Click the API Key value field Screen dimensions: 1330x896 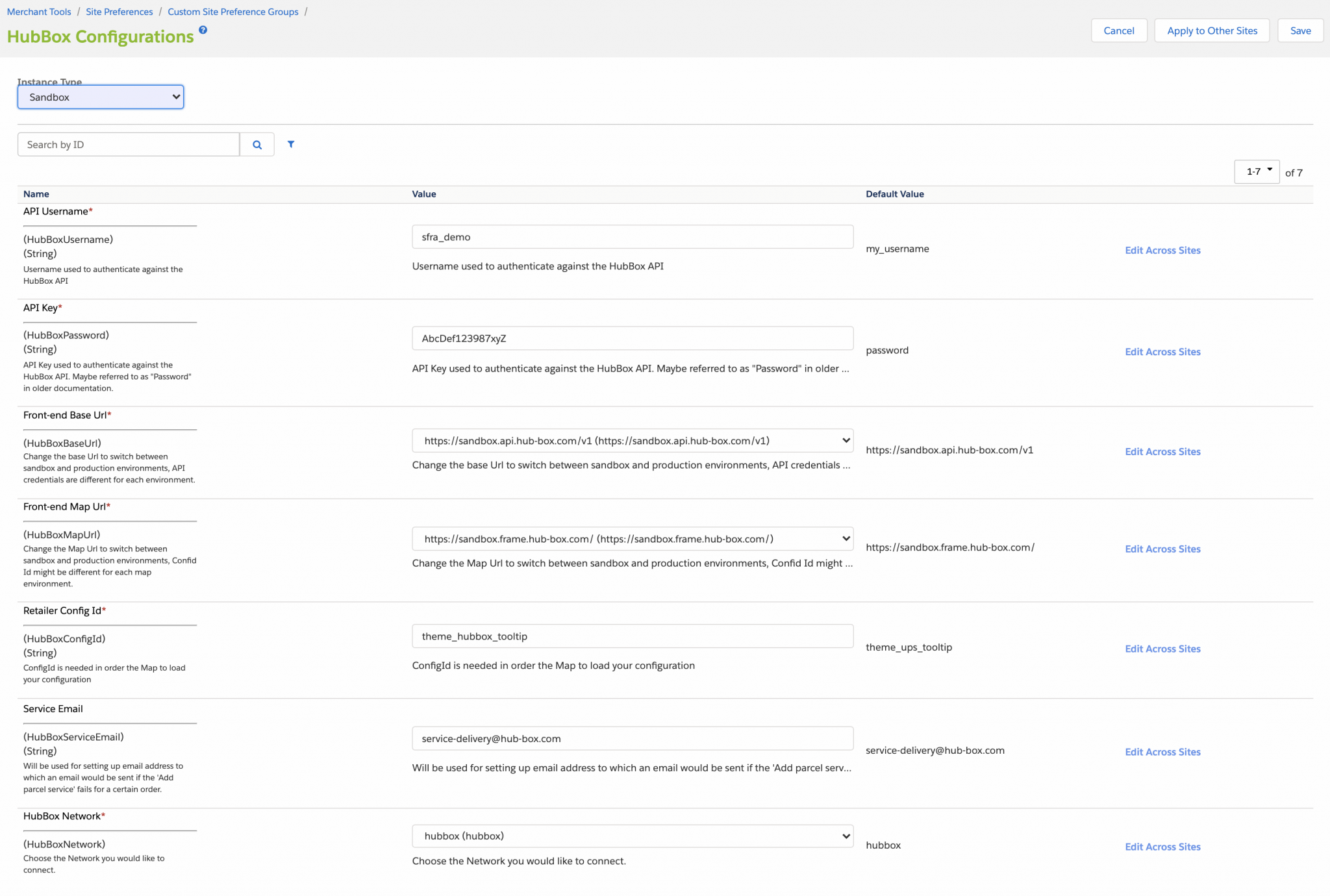click(x=632, y=338)
